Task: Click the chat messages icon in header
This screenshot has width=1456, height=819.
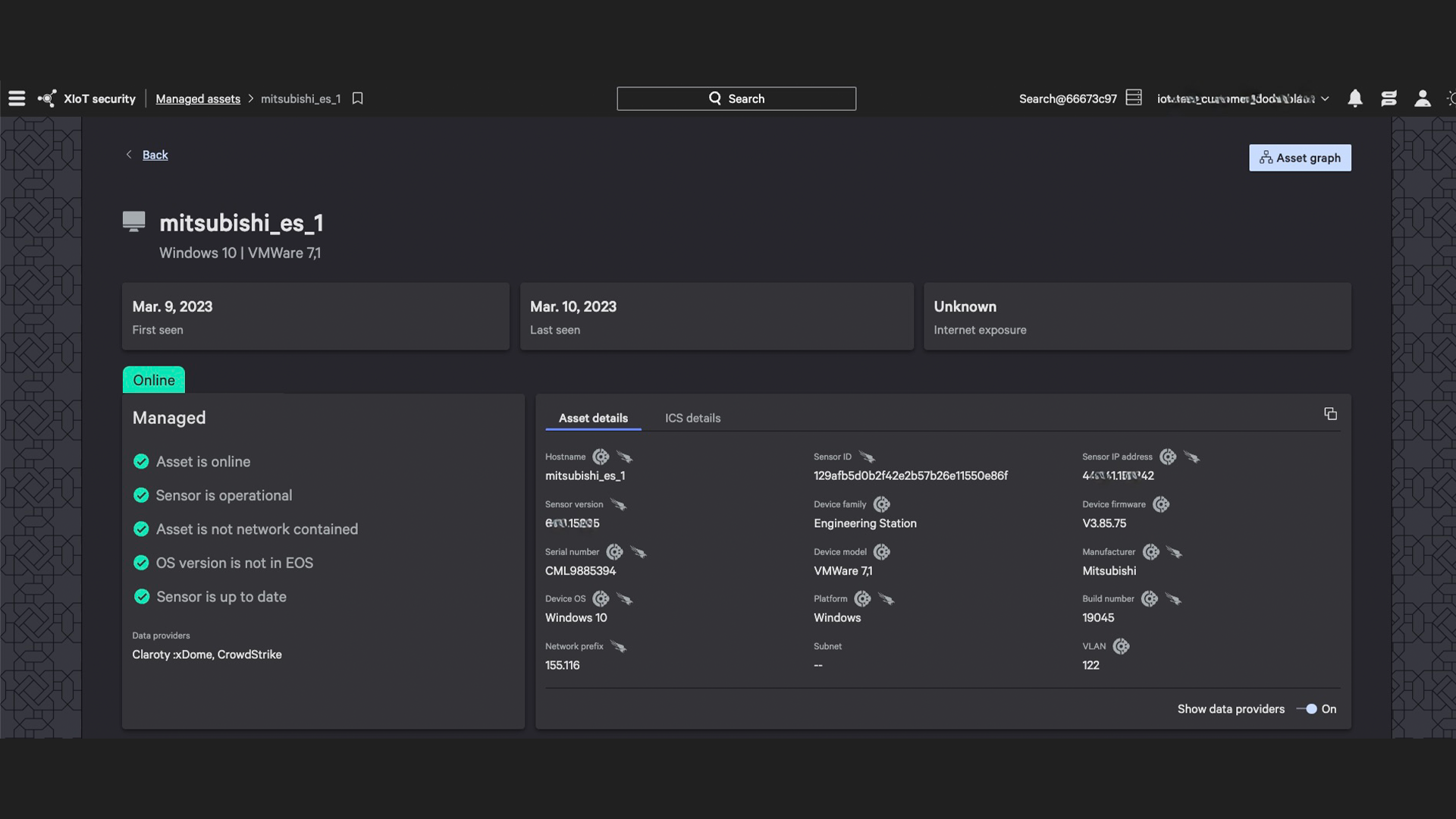Action: click(1389, 99)
